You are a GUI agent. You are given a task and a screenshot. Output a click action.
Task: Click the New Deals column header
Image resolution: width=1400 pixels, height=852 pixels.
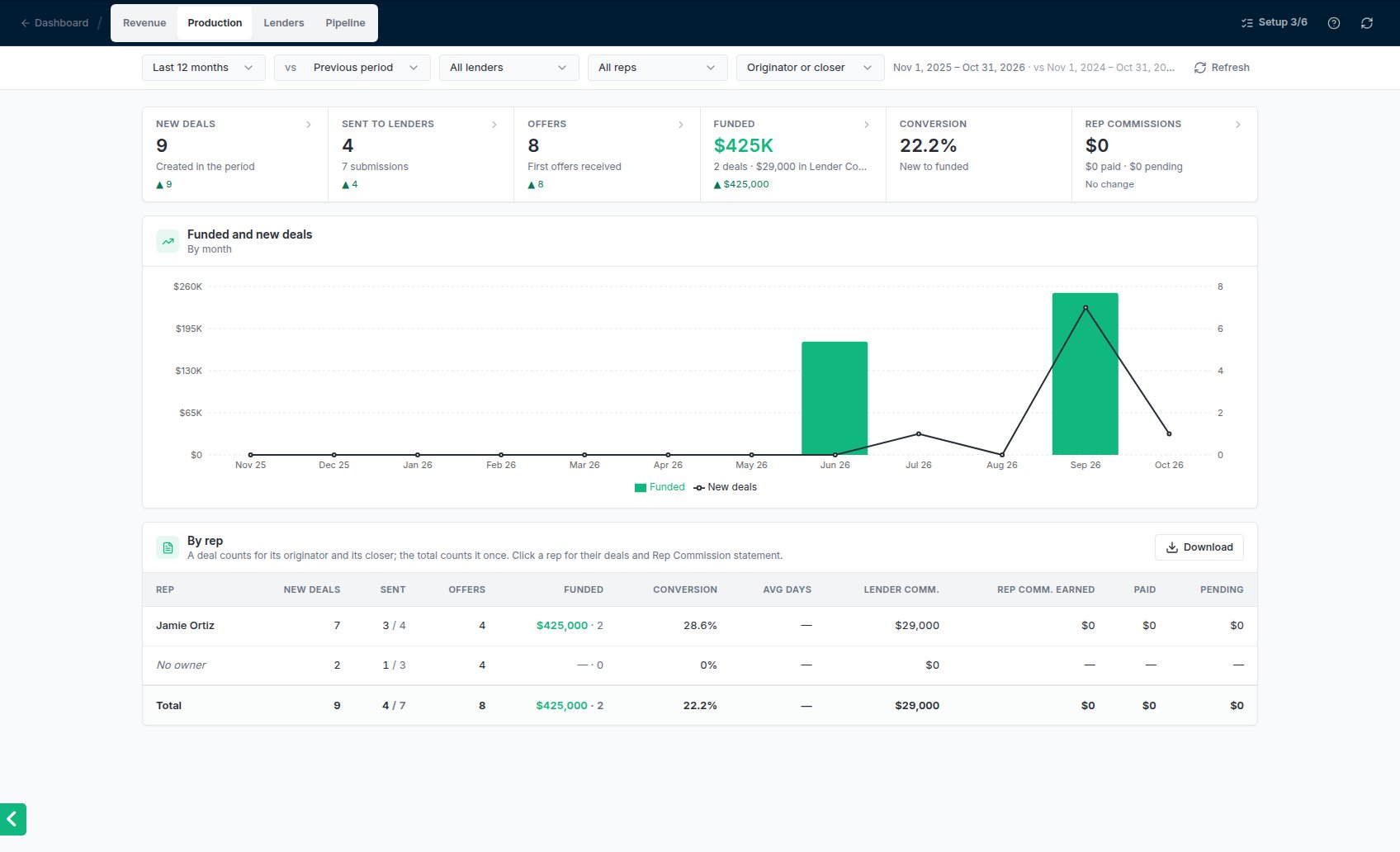click(312, 589)
